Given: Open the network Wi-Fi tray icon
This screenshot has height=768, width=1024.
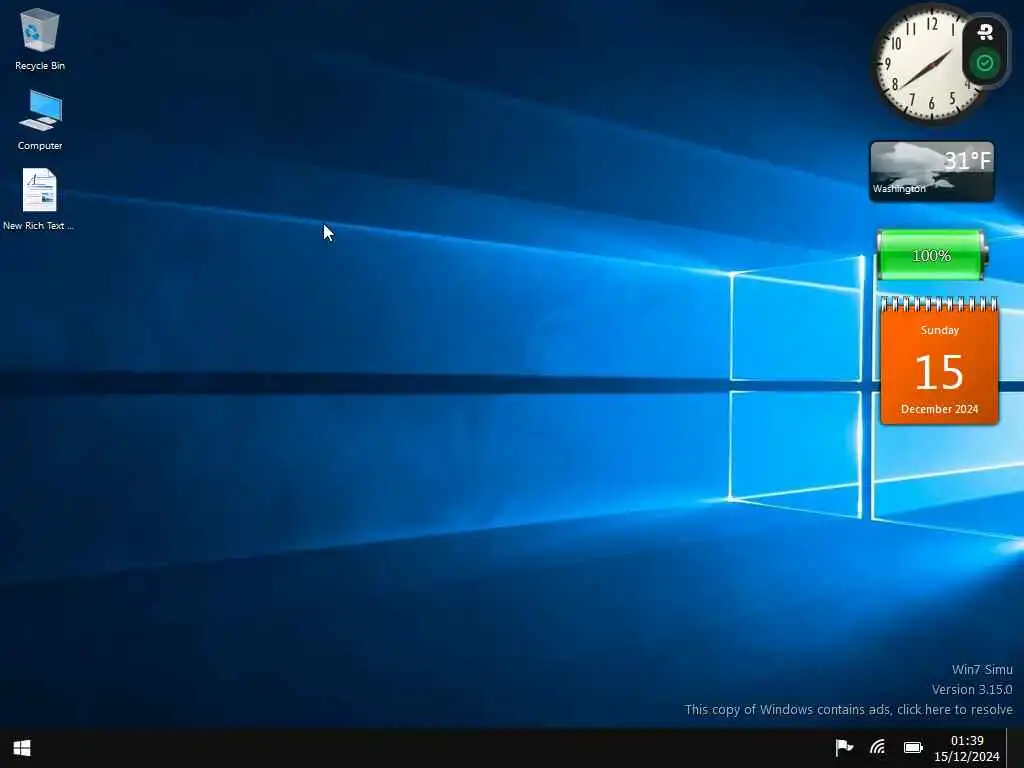Looking at the screenshot, I should (878, 747).
